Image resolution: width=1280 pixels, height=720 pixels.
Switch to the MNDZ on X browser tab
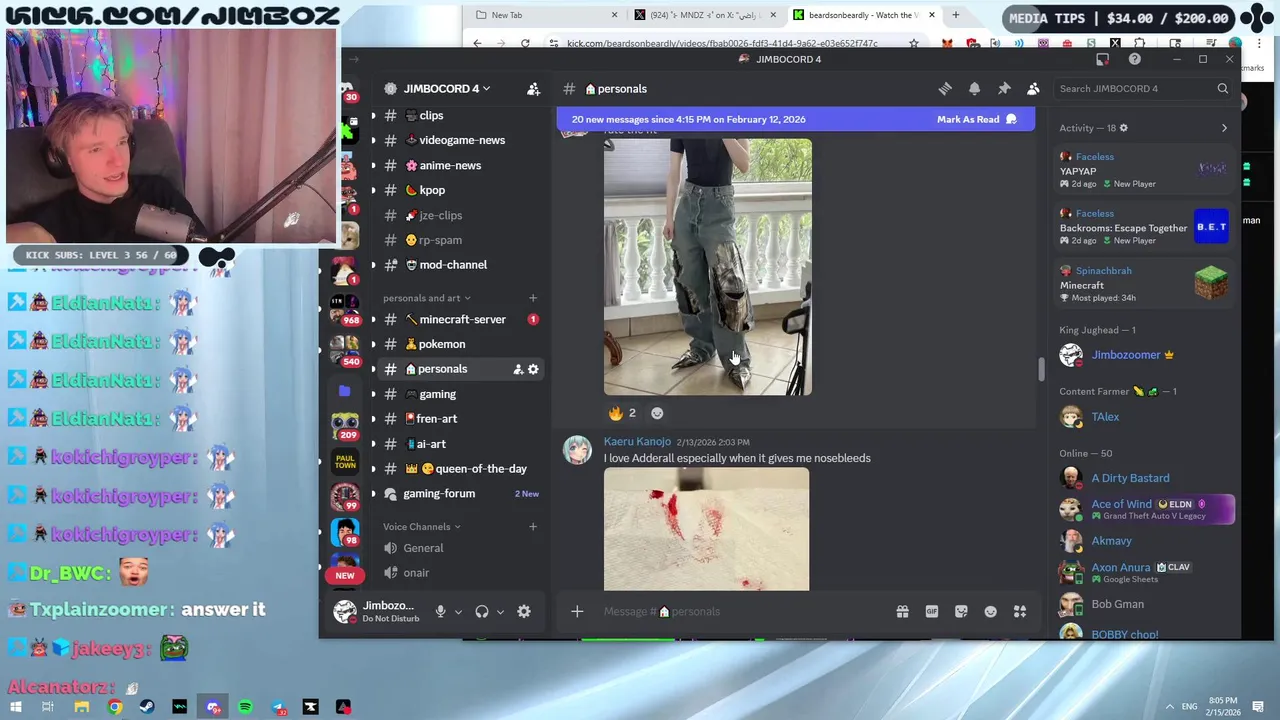pos(705,15)
